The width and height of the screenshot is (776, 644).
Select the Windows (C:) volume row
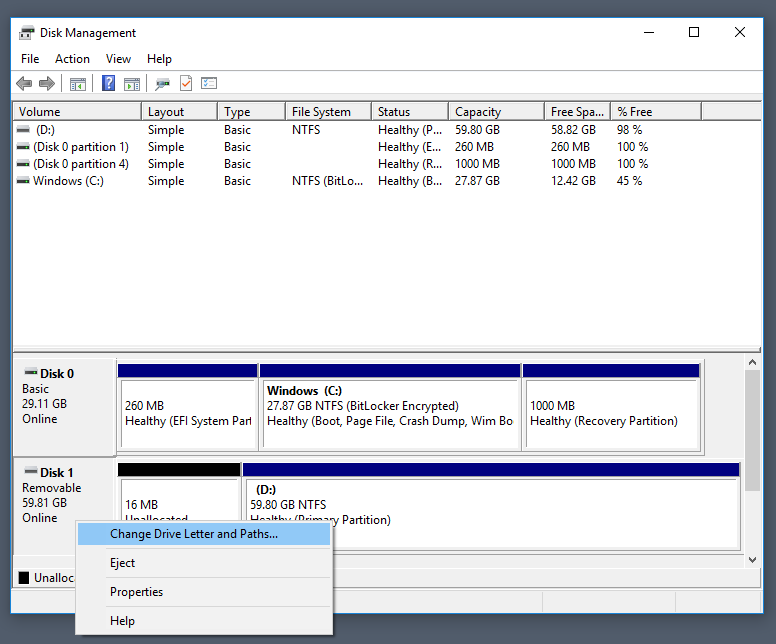click(x=329, y=181)
